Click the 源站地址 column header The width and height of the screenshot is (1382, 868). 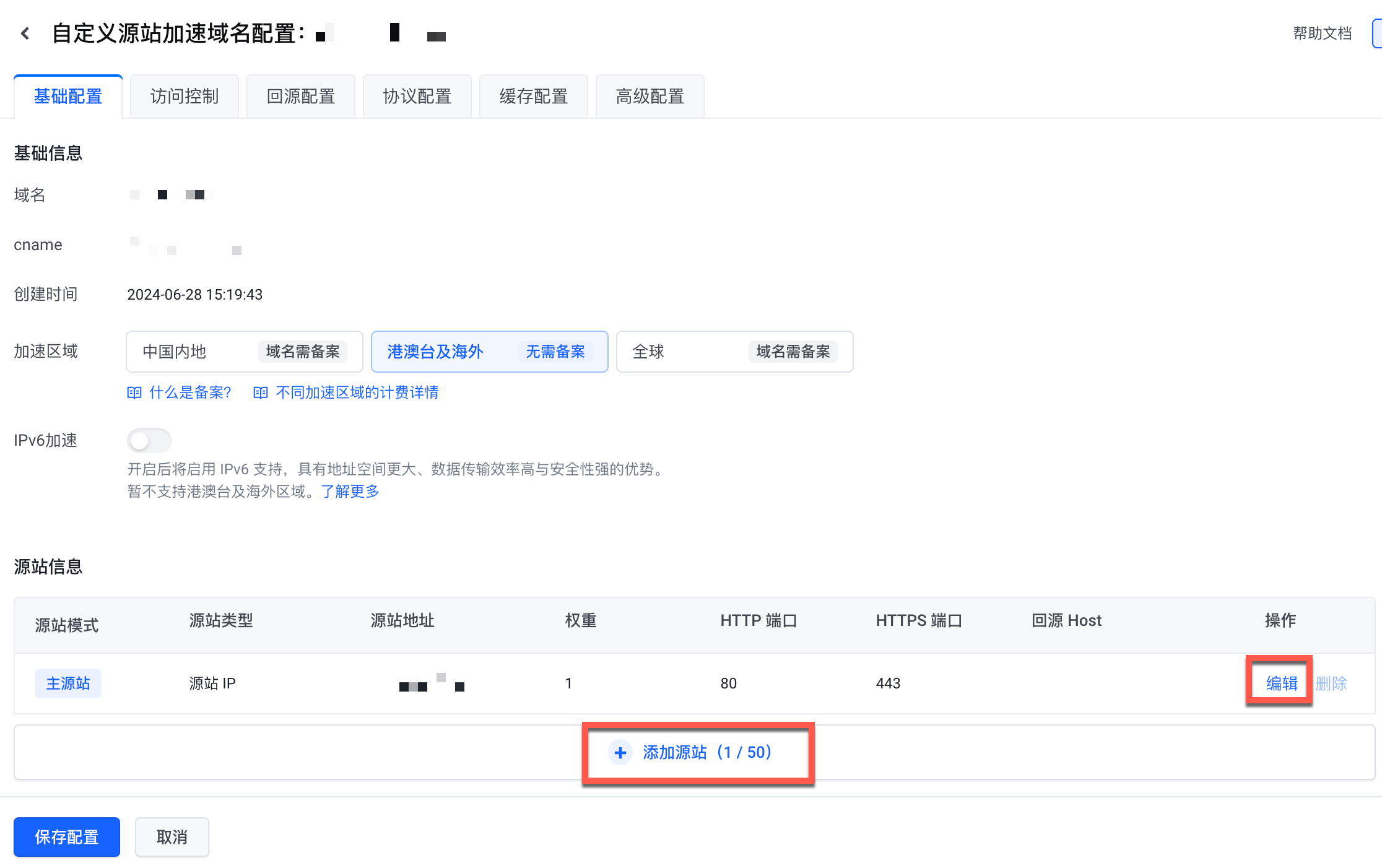(402, 620)
